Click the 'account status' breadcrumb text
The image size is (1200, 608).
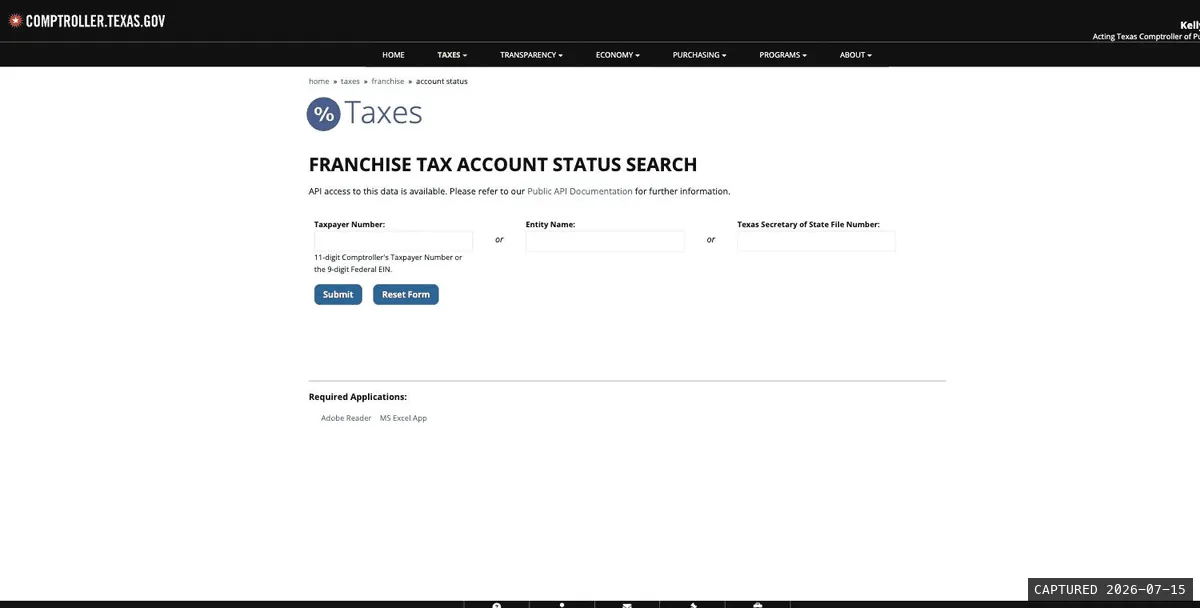442,81
